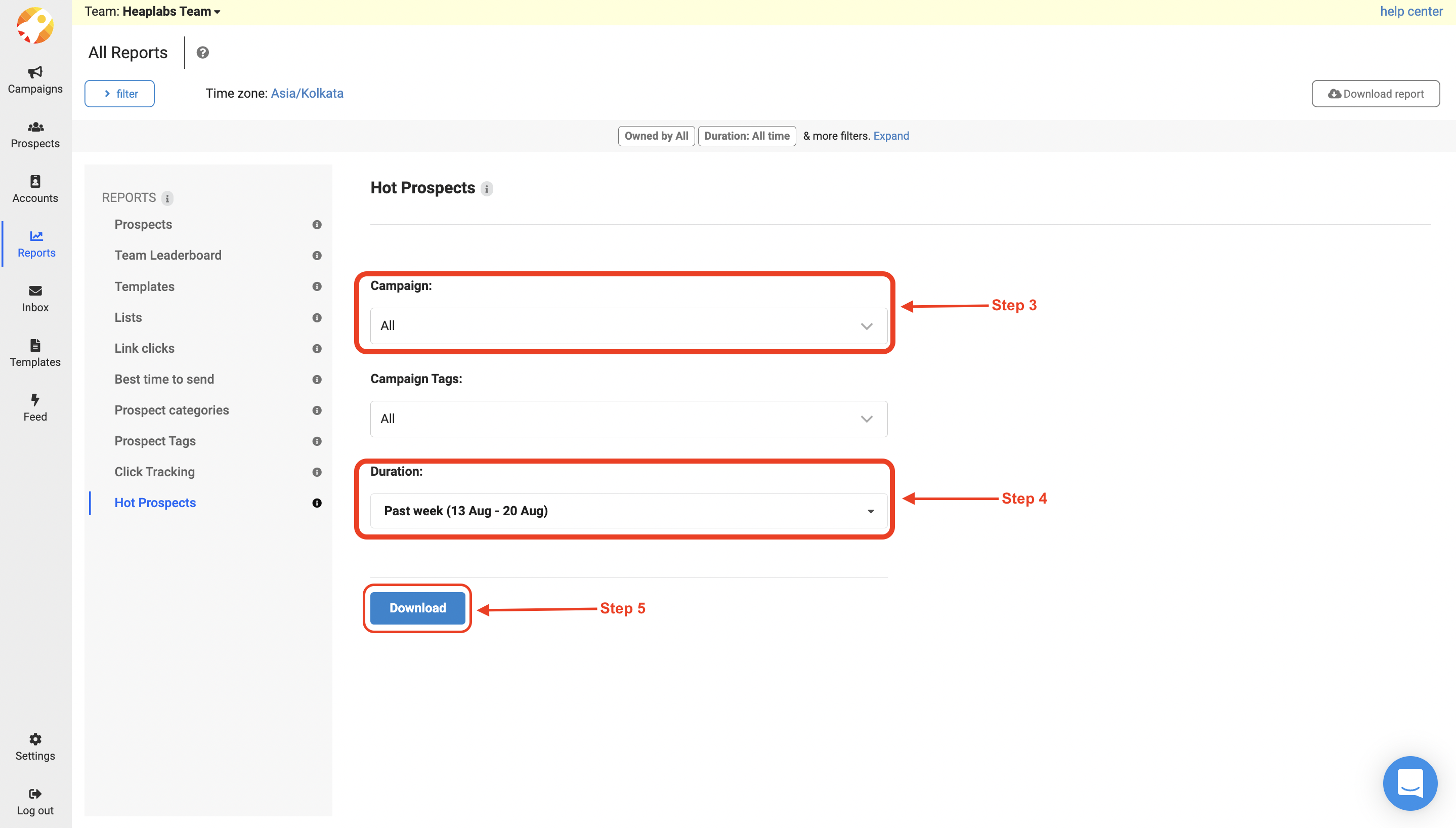
Task: Select the Link clicks report
Action: pos(144,348)
